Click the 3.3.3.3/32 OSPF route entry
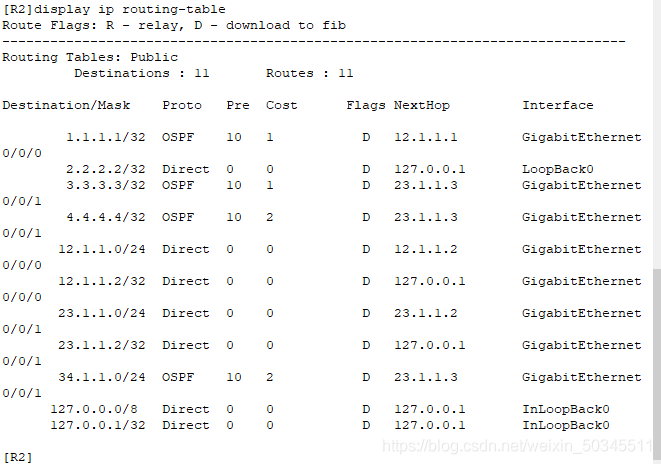 click(322, 193)
